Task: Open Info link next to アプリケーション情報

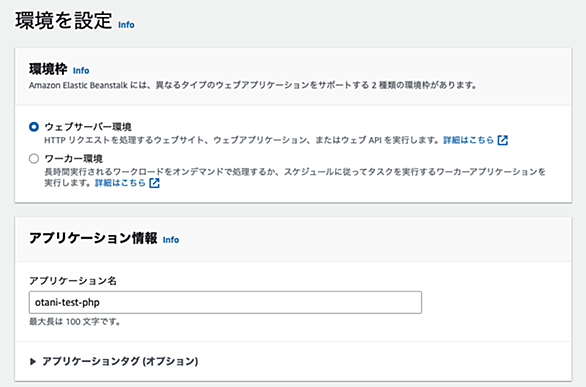Action: [x=171, y=240]
